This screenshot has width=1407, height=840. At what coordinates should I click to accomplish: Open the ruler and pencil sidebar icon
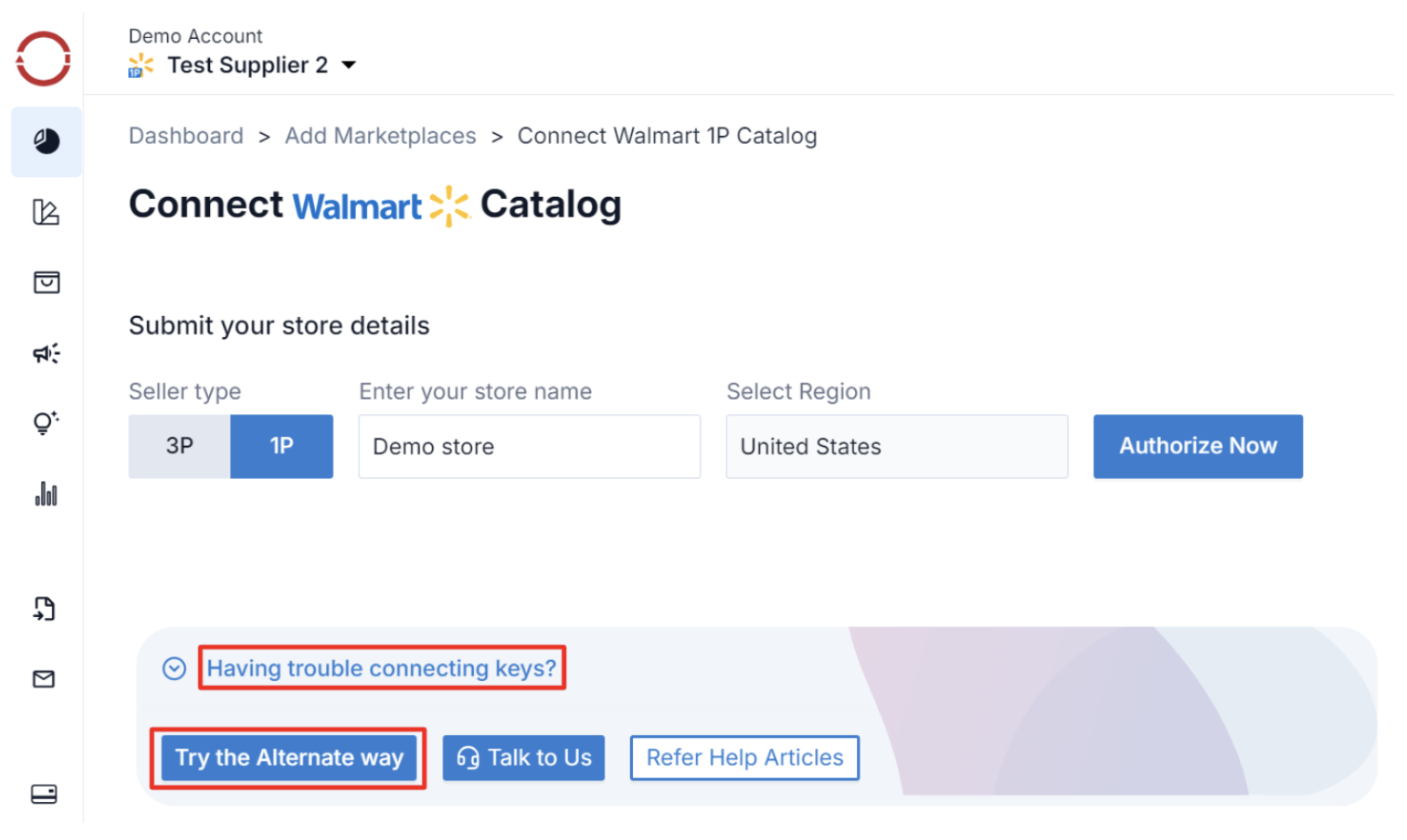46,212
